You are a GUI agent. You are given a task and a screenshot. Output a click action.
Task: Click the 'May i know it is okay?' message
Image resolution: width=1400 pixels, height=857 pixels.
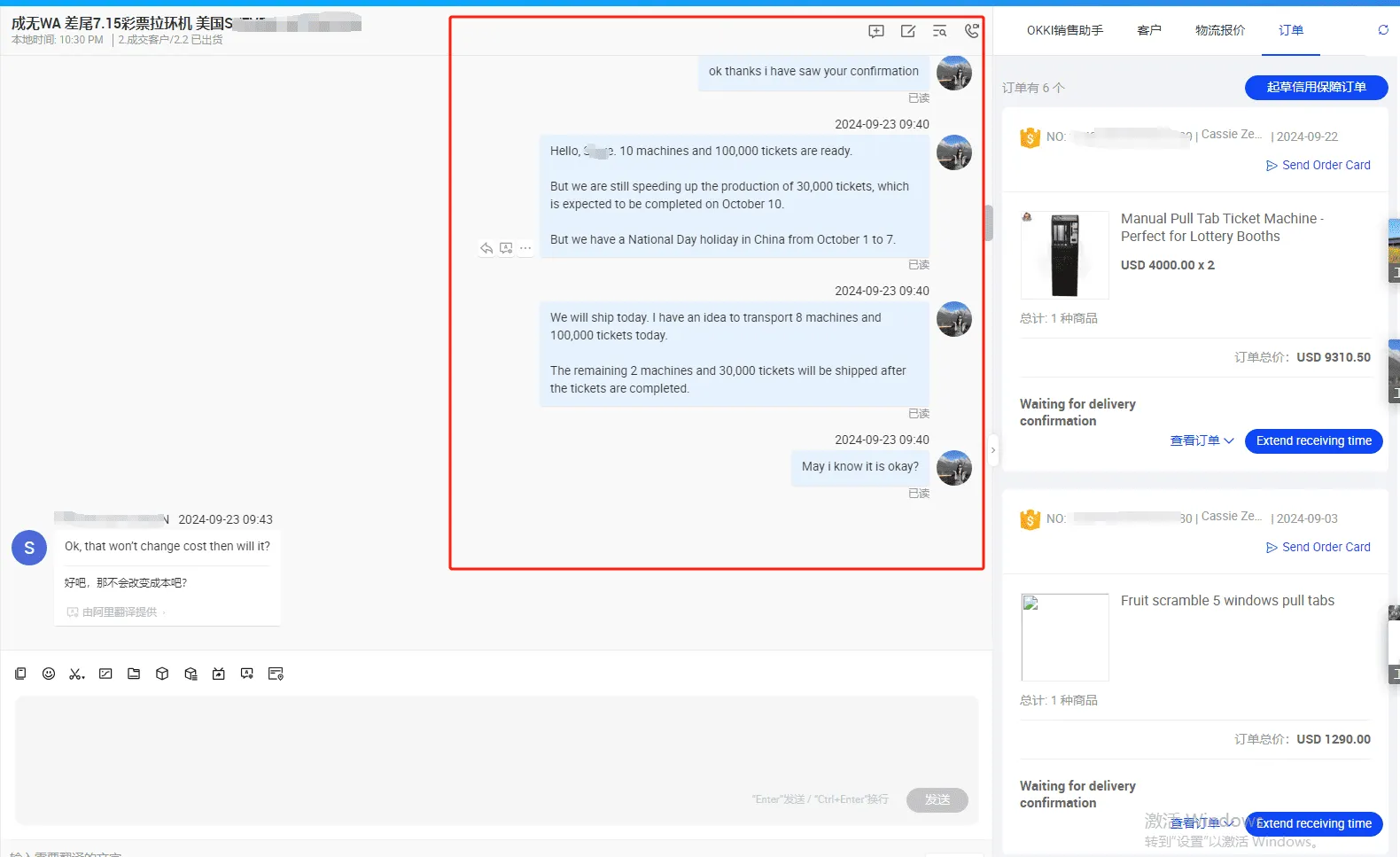pyautogui.click(x=859, y=466)
